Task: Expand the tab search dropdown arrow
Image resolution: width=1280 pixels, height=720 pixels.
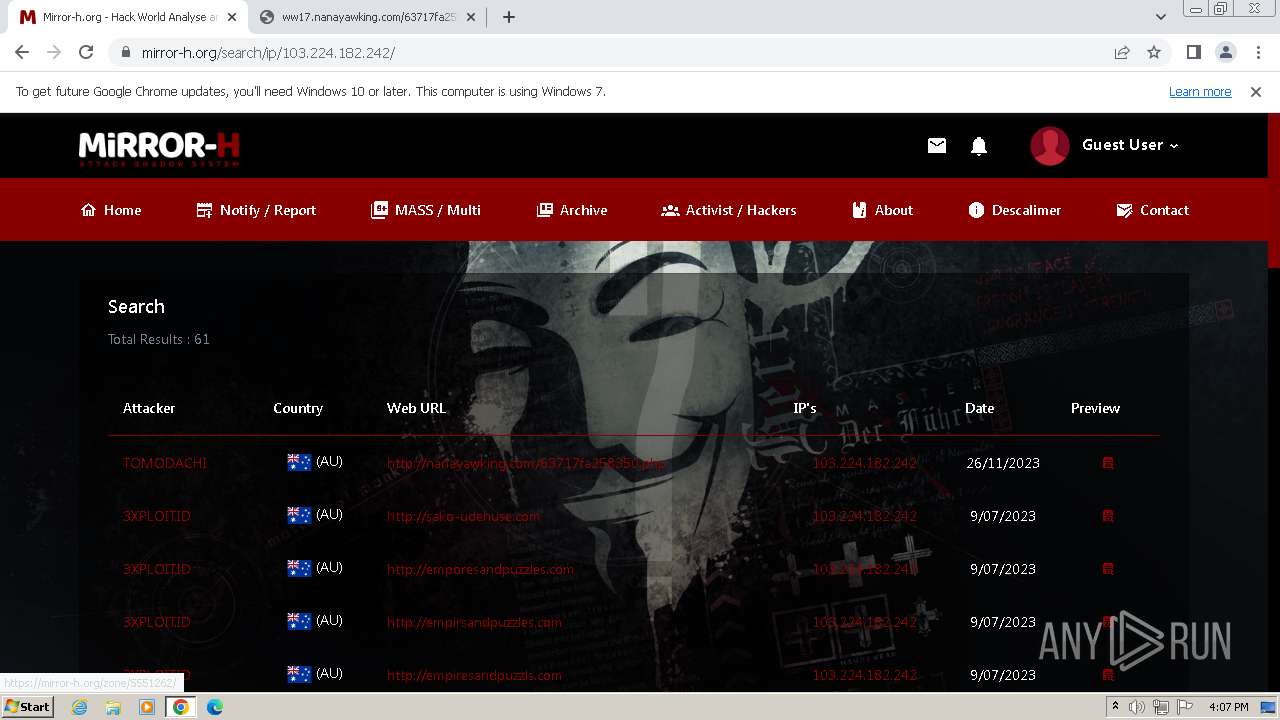Action: pos(1161,17)
